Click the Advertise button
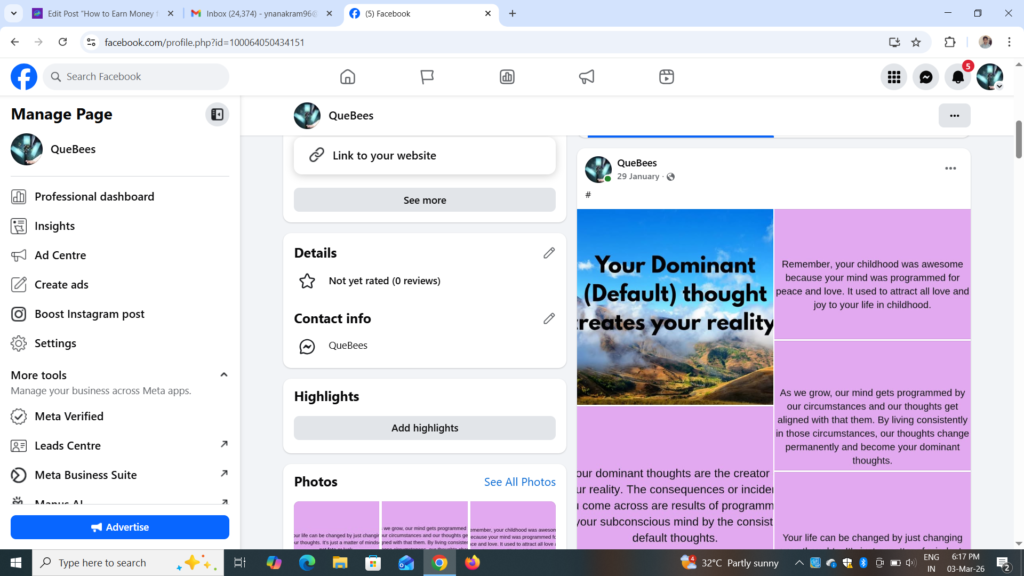This screenshot has width=1024, height=576. tap(119, 527)
